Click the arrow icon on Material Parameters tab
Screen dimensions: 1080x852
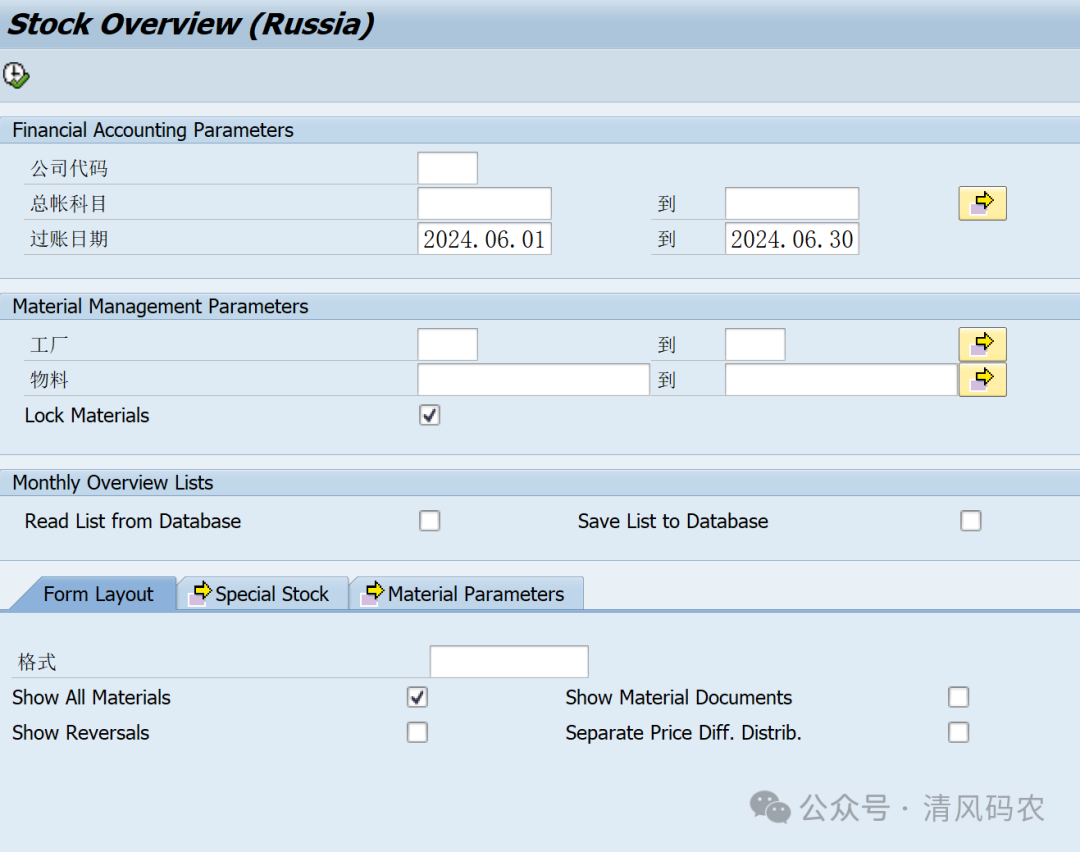point(373,593)
